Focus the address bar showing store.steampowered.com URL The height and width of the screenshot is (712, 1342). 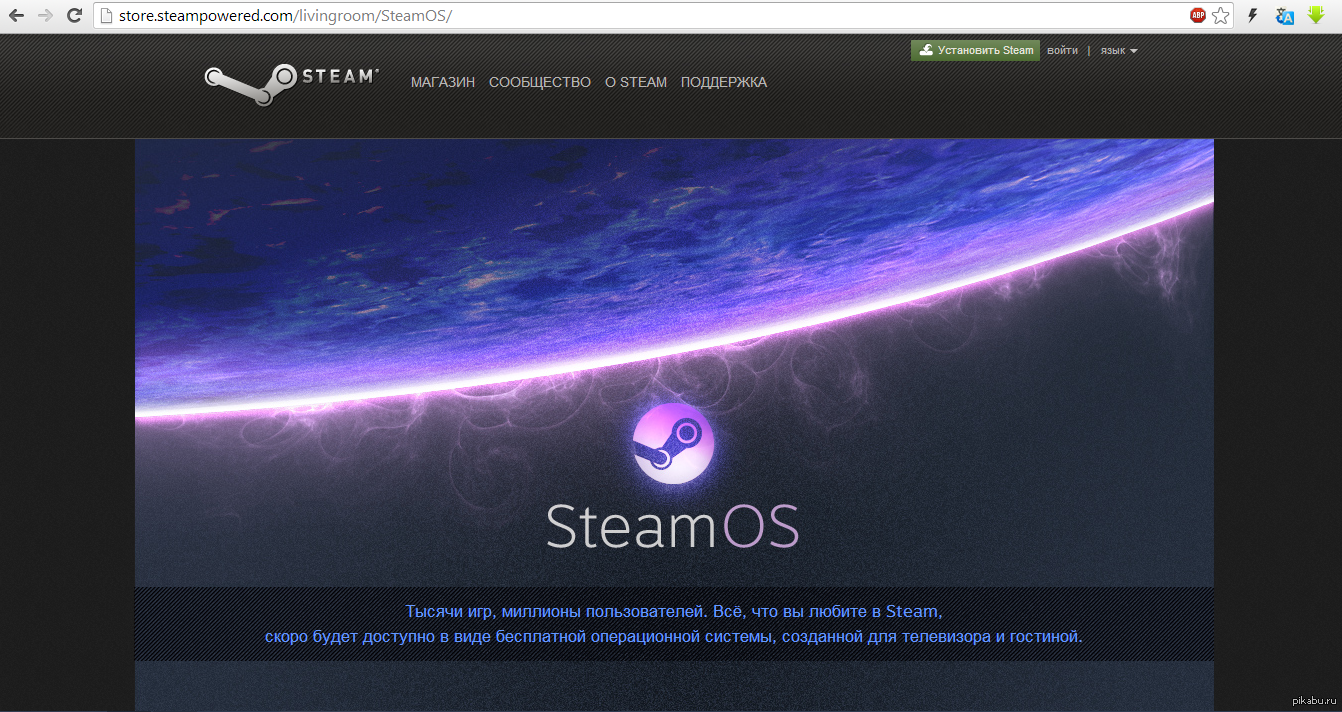(x=640, y=16)
